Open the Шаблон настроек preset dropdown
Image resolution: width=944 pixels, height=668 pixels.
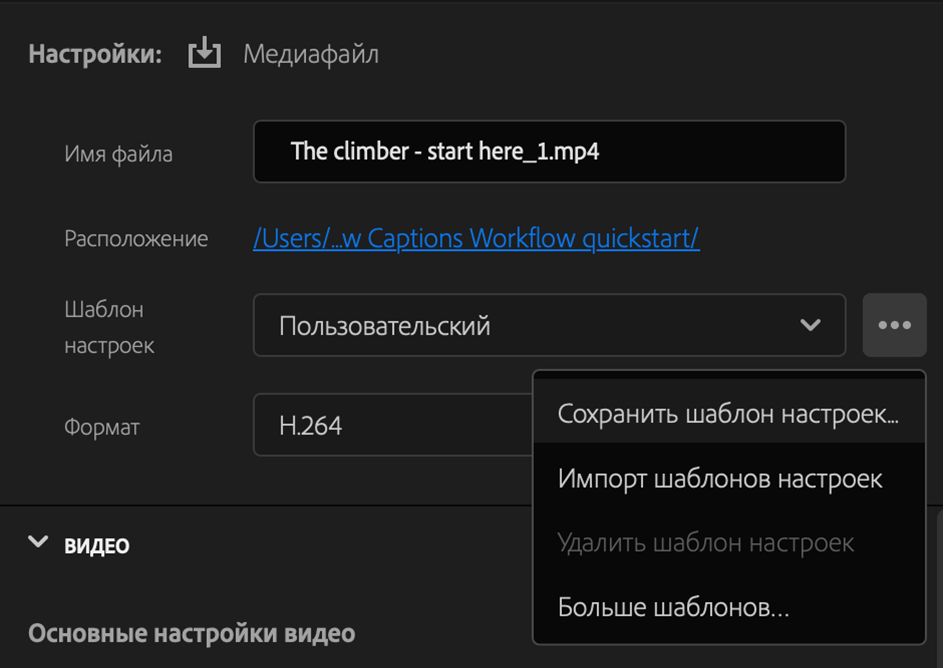548,324
